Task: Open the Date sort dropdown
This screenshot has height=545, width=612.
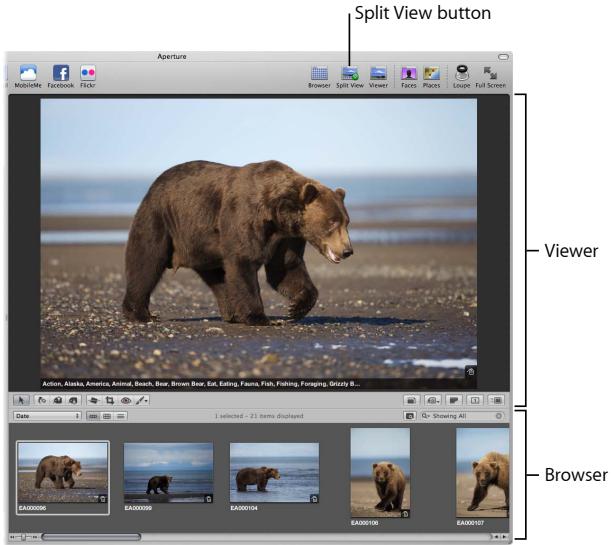Action: [x=47, y=416]
